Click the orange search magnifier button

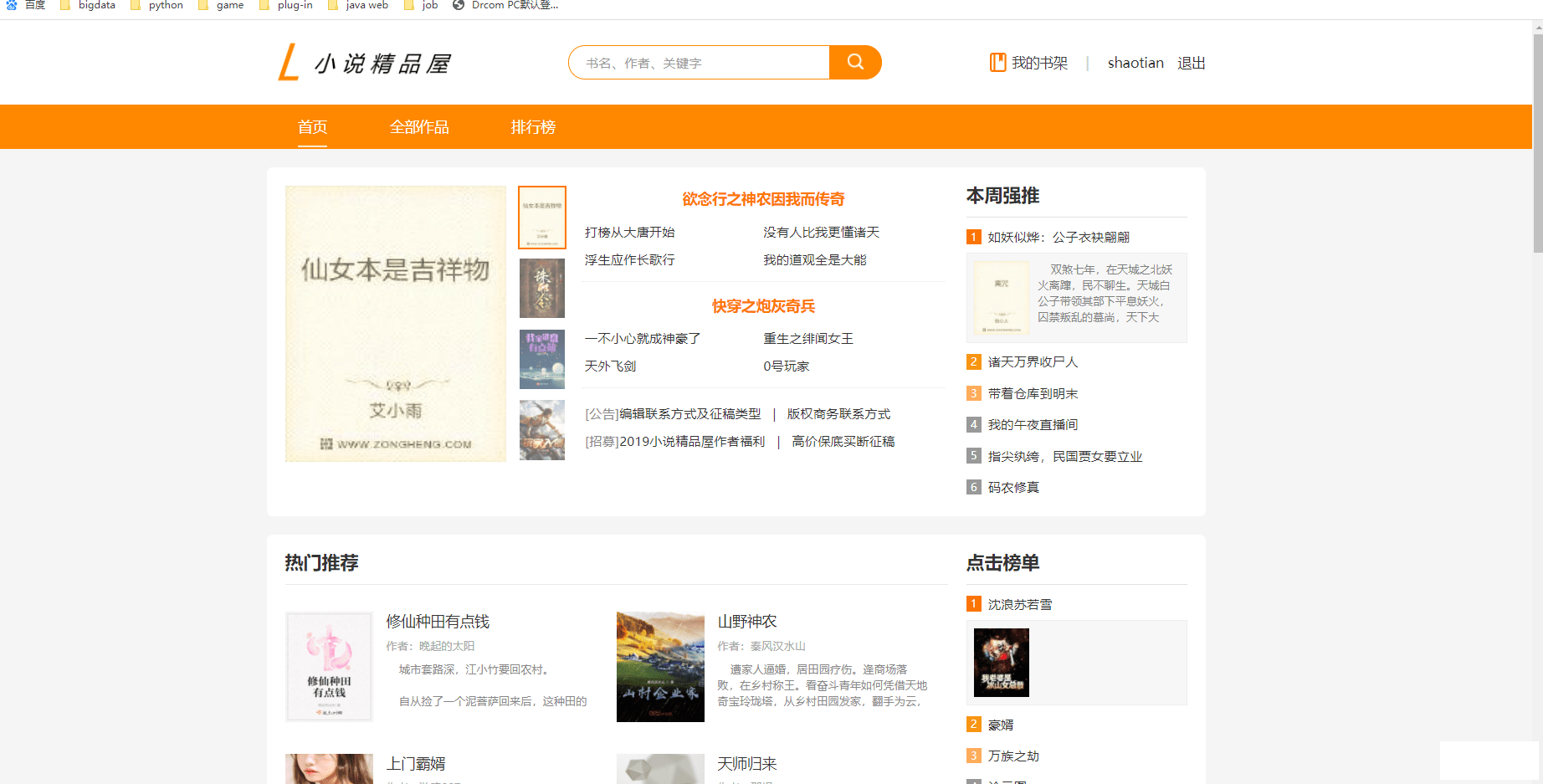click(855, 63)
